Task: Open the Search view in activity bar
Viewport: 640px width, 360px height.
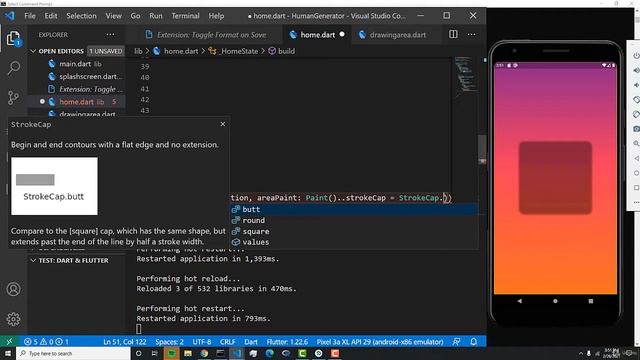Action: 13,68
